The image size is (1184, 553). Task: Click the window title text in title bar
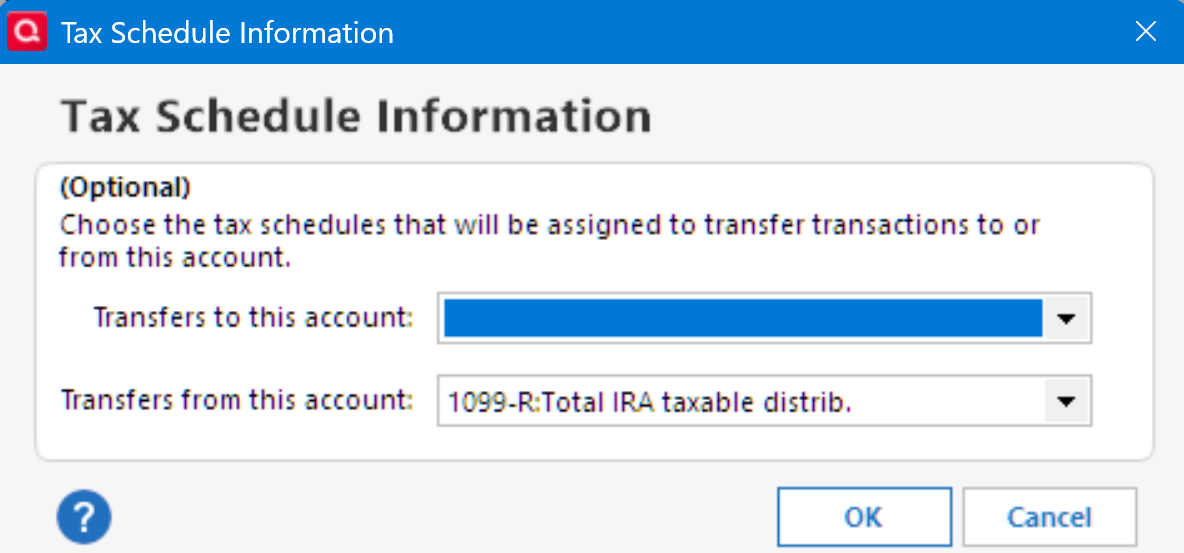point(227,33)
